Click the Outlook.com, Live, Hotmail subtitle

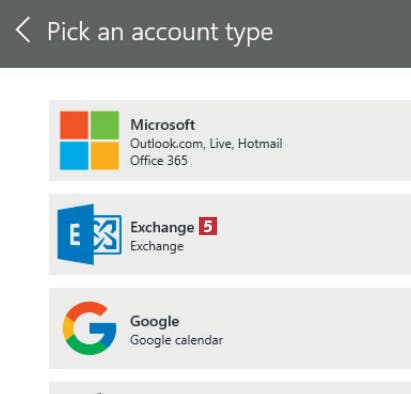206,144
